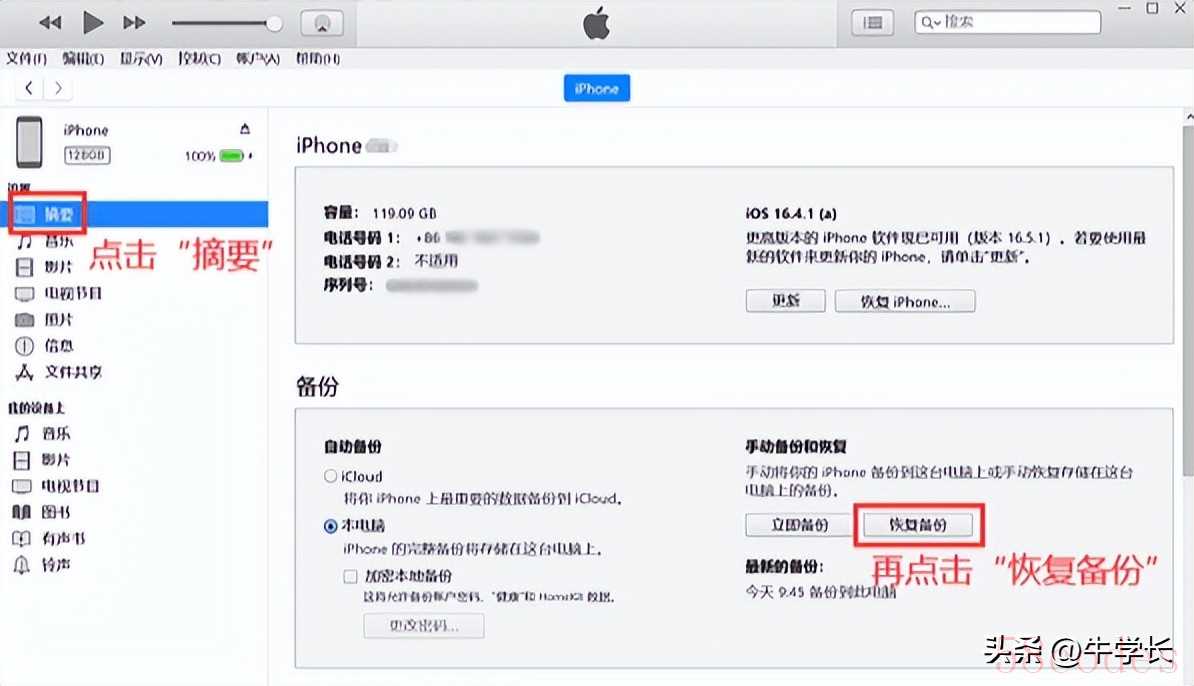Skip to previous track with rewind icon
The image size is (1194, 686).
tap(50, 23)
